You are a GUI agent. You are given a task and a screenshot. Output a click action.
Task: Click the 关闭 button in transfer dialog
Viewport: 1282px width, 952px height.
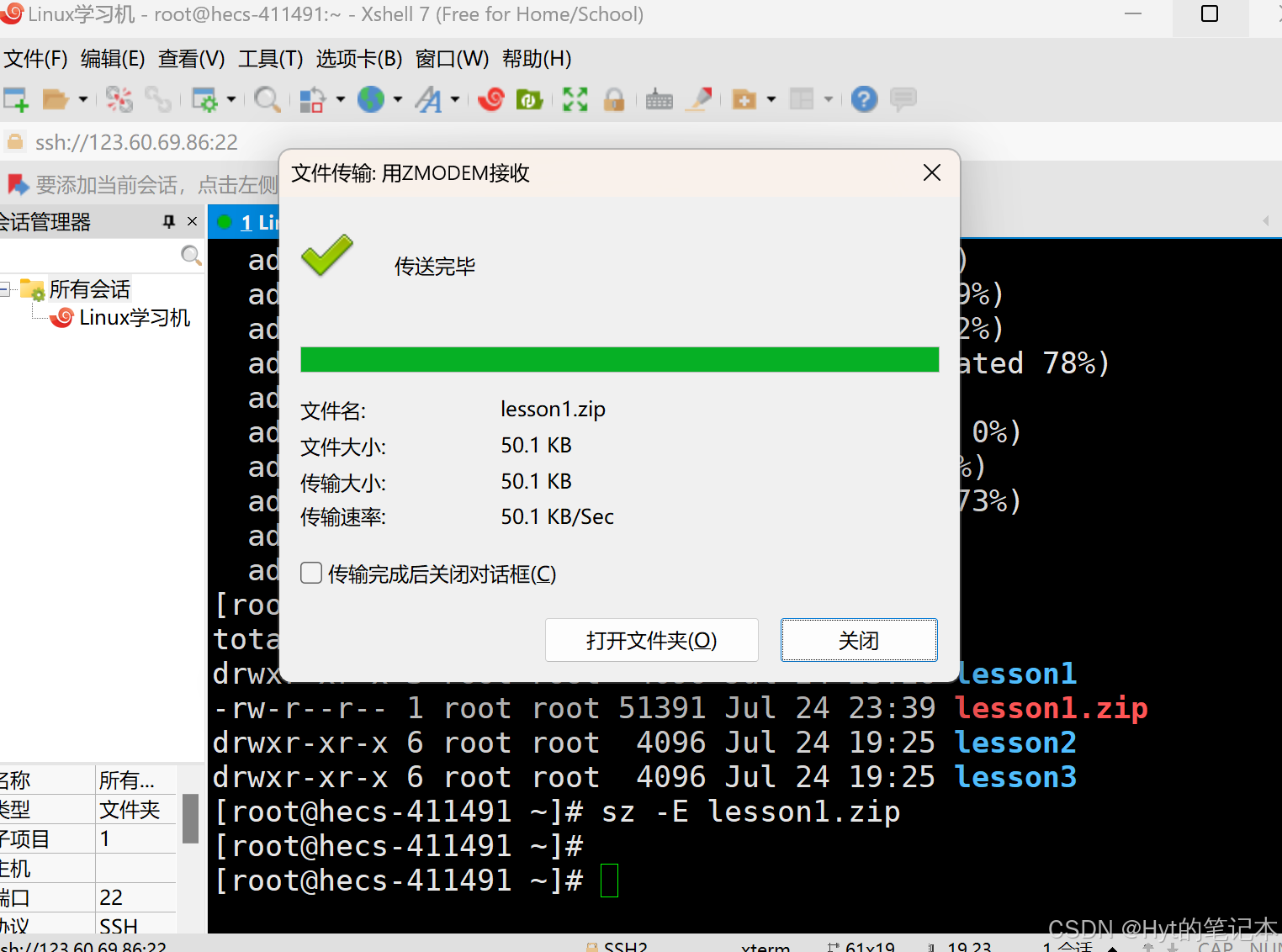point(859,641)
